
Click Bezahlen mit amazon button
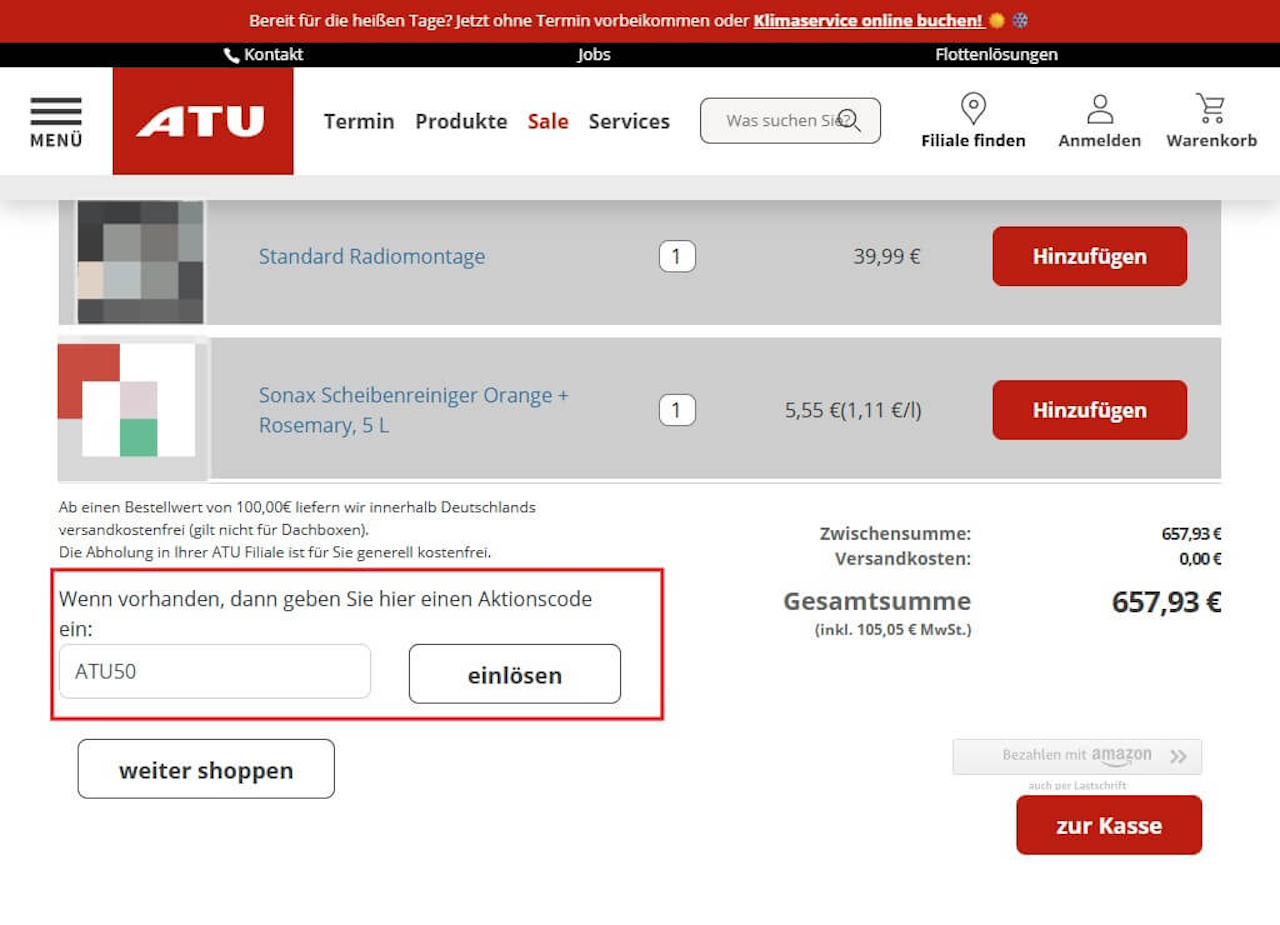pyautogui.click(x=1077, y=756)
